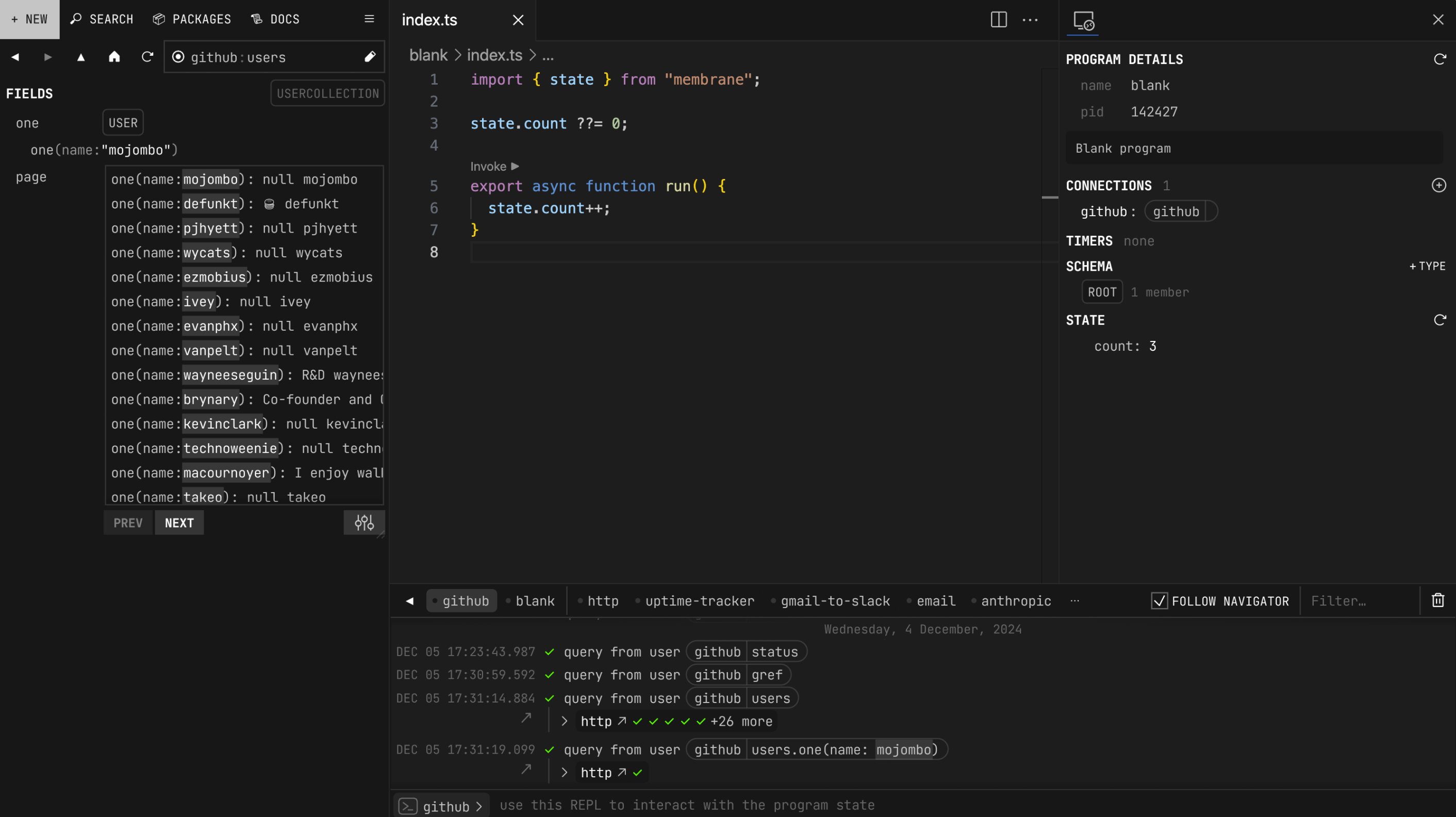Image resolution: width=1456 pixels, height=817 pixels.
Task: Click the github status log pill
Action: 746,652
